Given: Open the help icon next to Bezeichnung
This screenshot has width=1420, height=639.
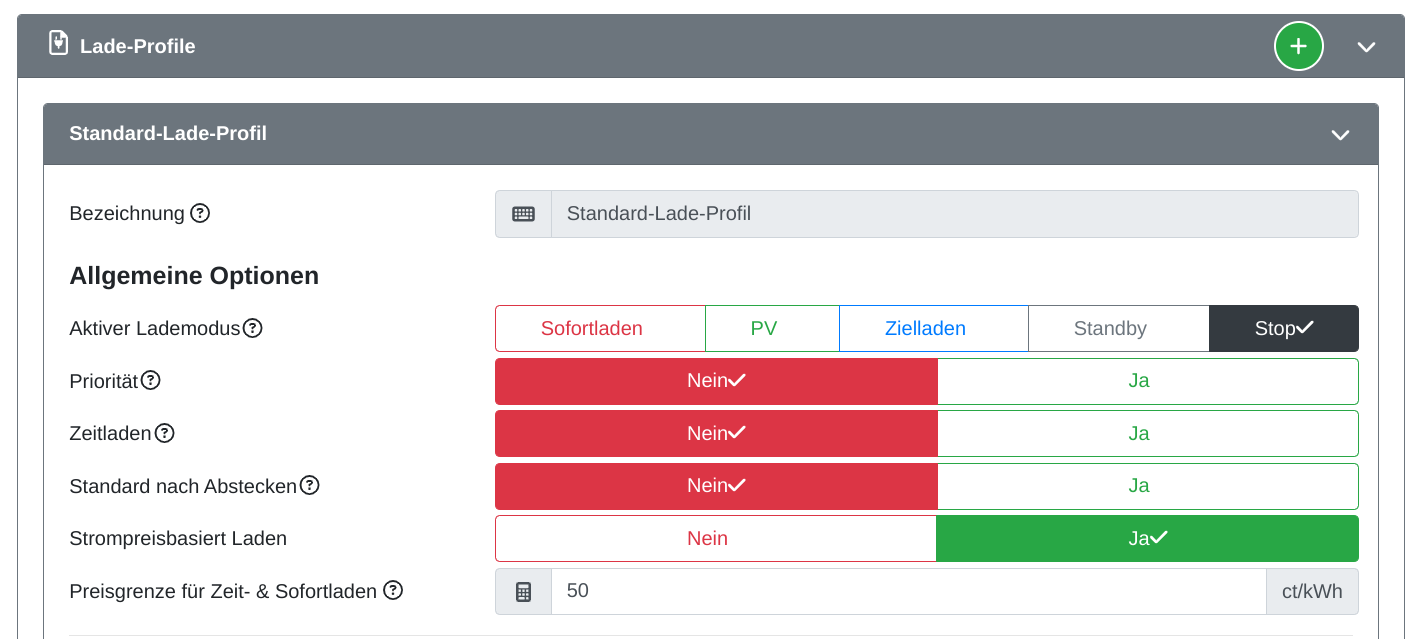Looking at the screenshot, I should 200,212.
